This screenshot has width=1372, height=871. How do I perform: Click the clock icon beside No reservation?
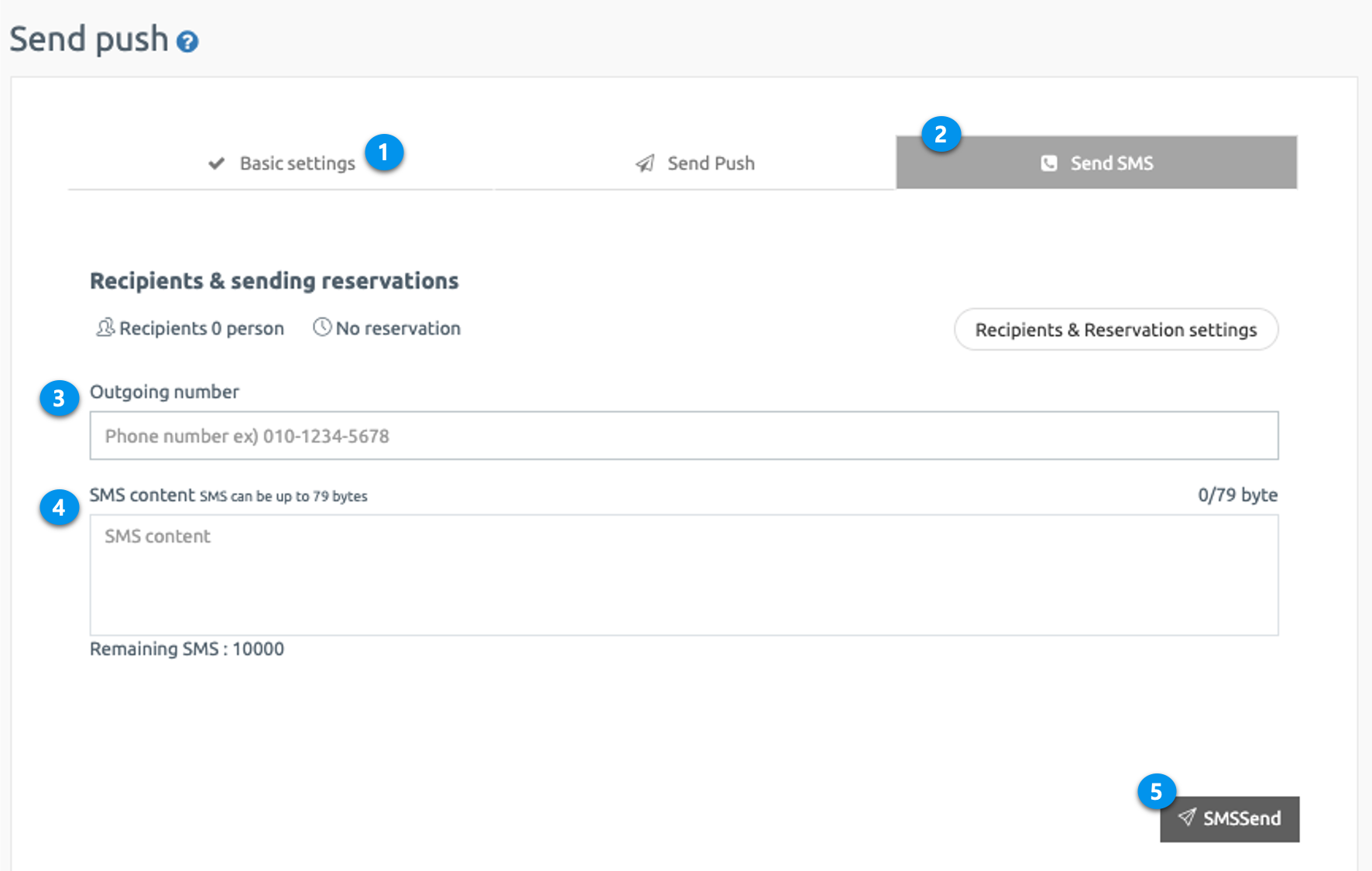point(322,327)
